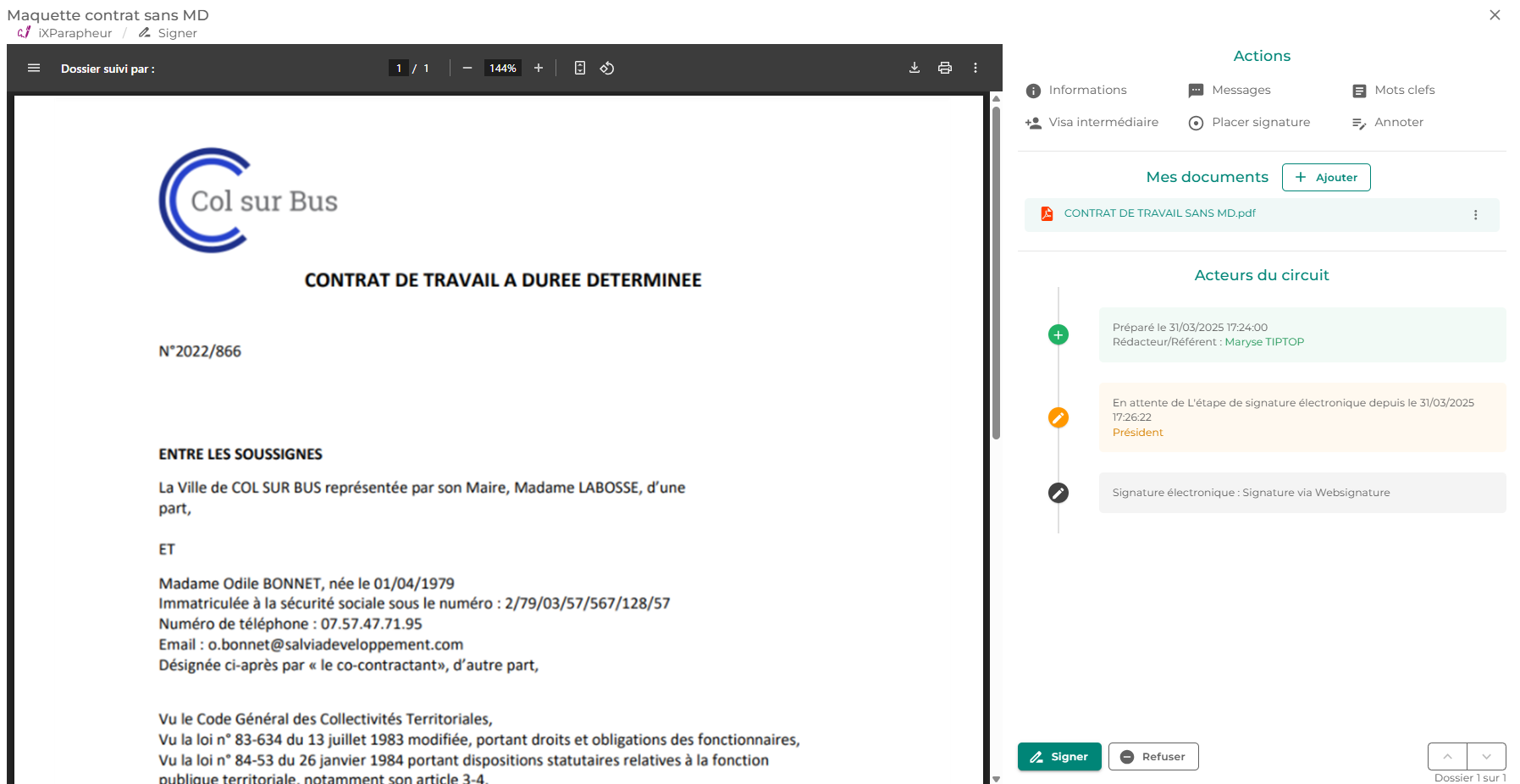
Task: Go to next dossier with down chevron
Action: click(1486, 756)
